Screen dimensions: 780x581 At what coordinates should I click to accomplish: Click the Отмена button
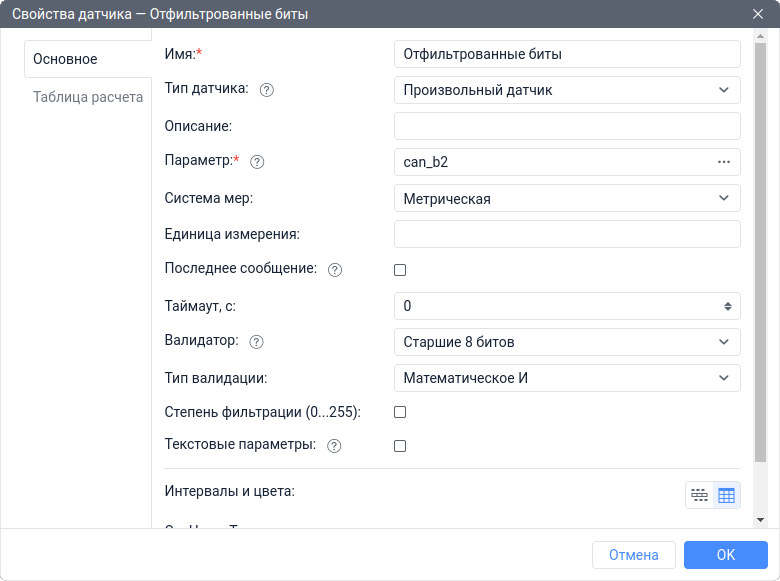pos(633,555)
